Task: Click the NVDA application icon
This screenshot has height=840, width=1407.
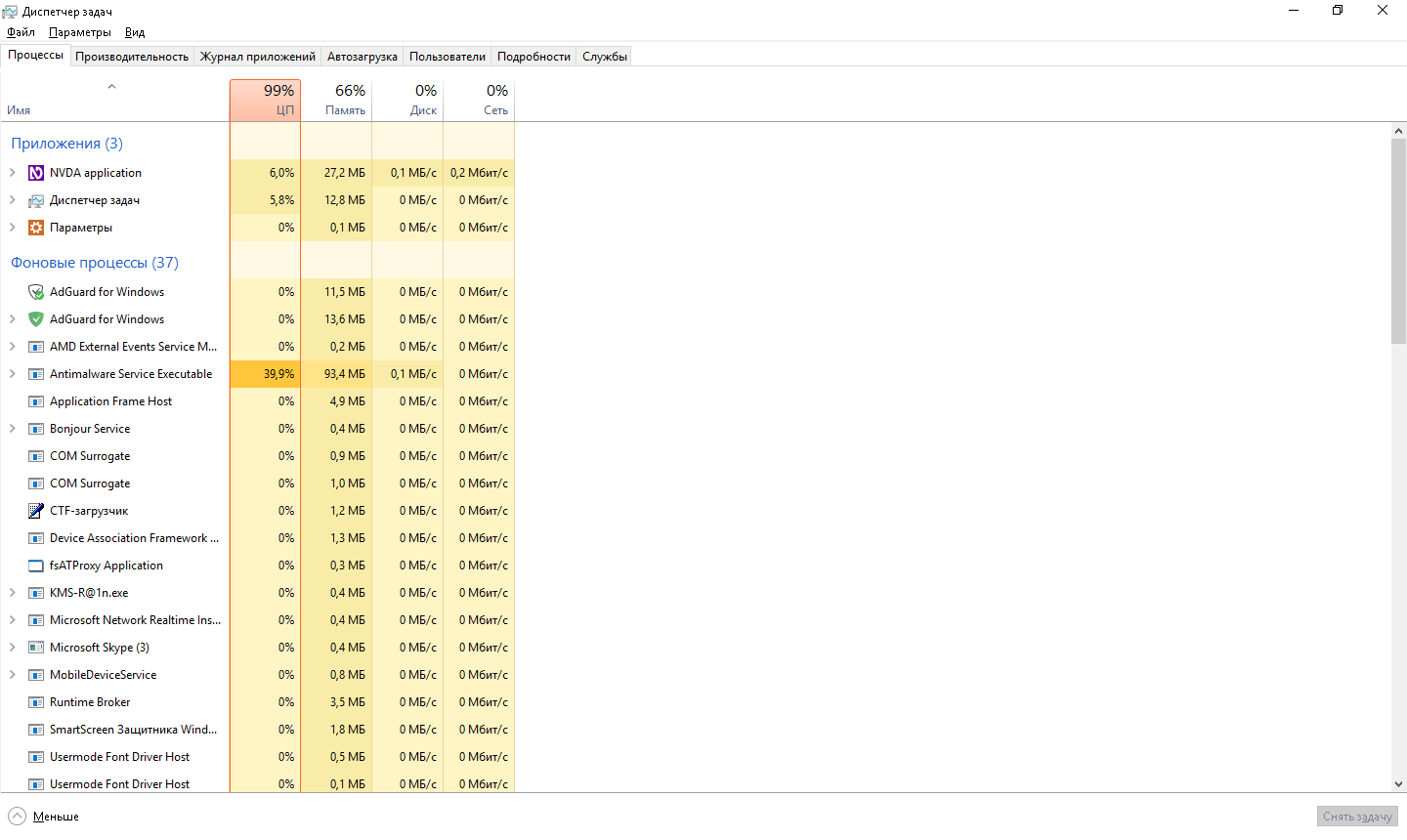Action: [x=36, y=173]
